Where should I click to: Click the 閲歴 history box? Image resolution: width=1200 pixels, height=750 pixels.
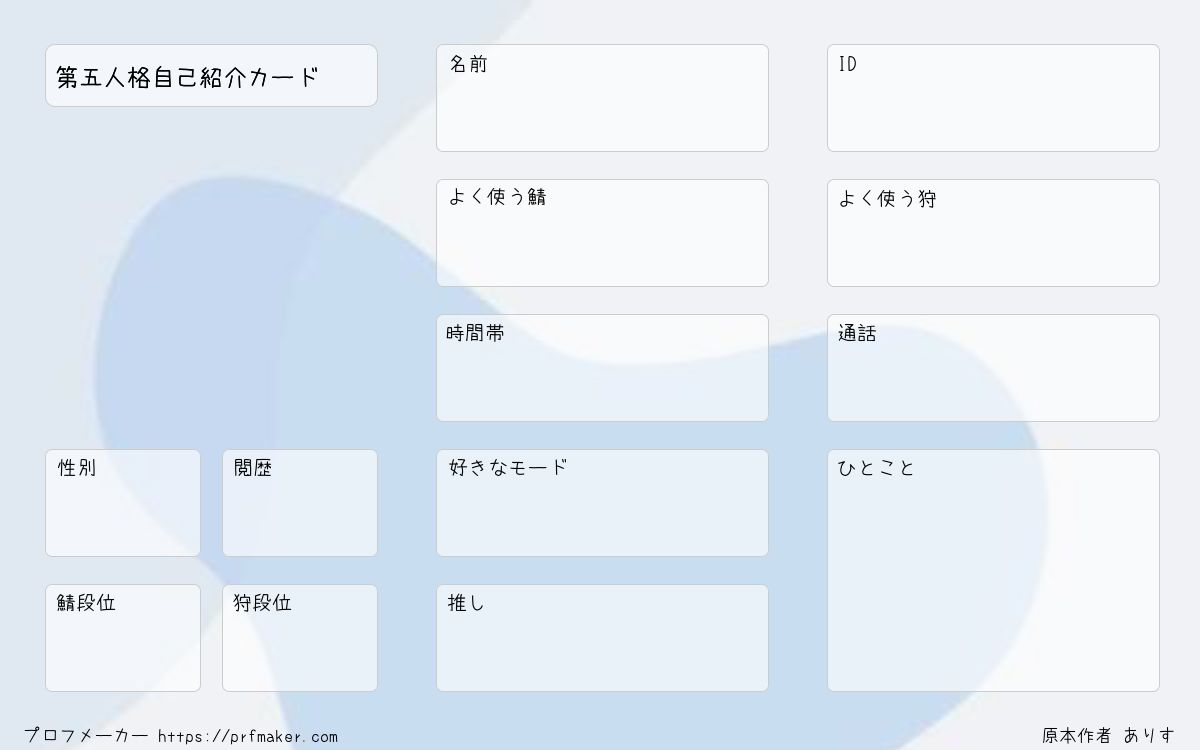tap(300, 503)
